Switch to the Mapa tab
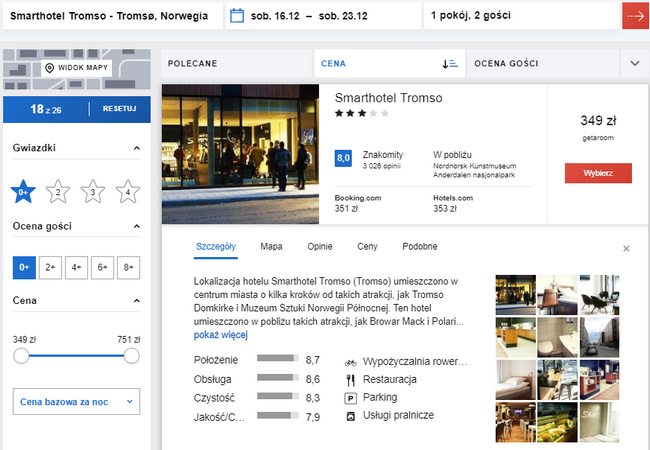650x450 pixels. pyautogui.click(x=271, y=247)
